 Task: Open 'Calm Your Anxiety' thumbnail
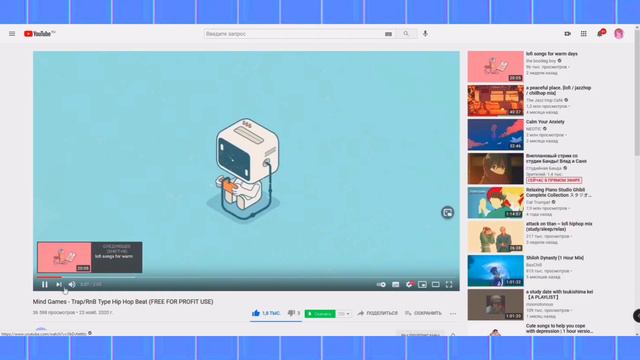click(496, 135)
